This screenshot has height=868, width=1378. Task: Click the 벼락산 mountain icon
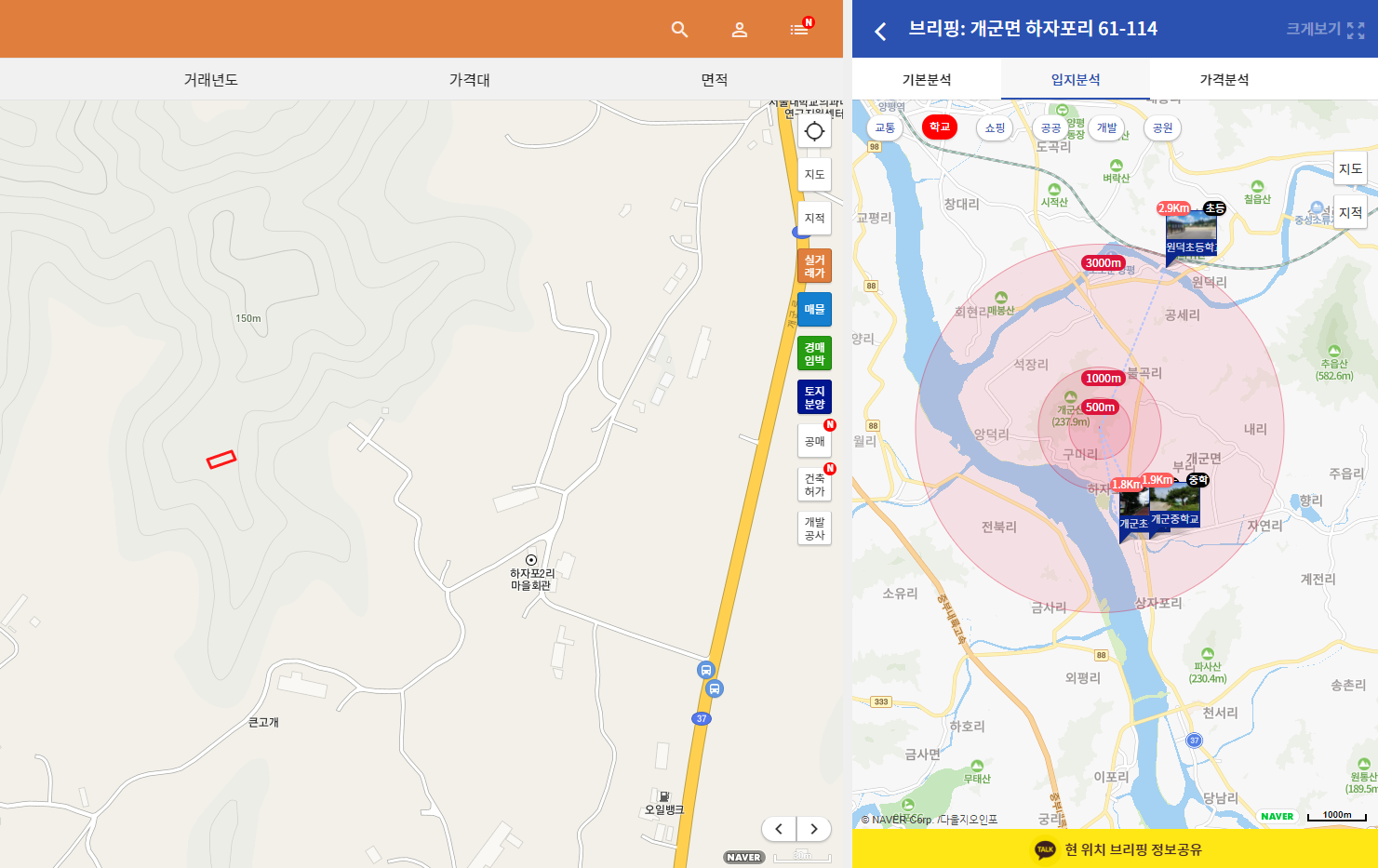[x=1116, y=166]
